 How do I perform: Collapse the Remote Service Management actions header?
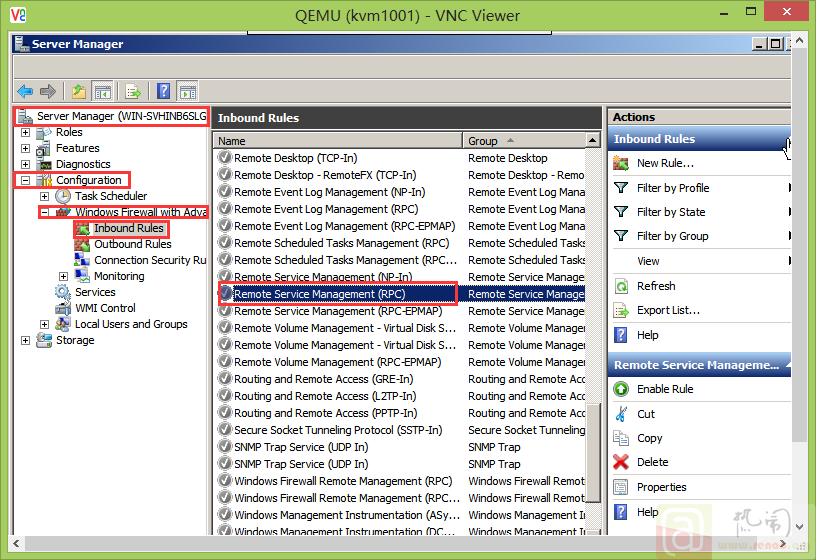(x=788, y=365)
